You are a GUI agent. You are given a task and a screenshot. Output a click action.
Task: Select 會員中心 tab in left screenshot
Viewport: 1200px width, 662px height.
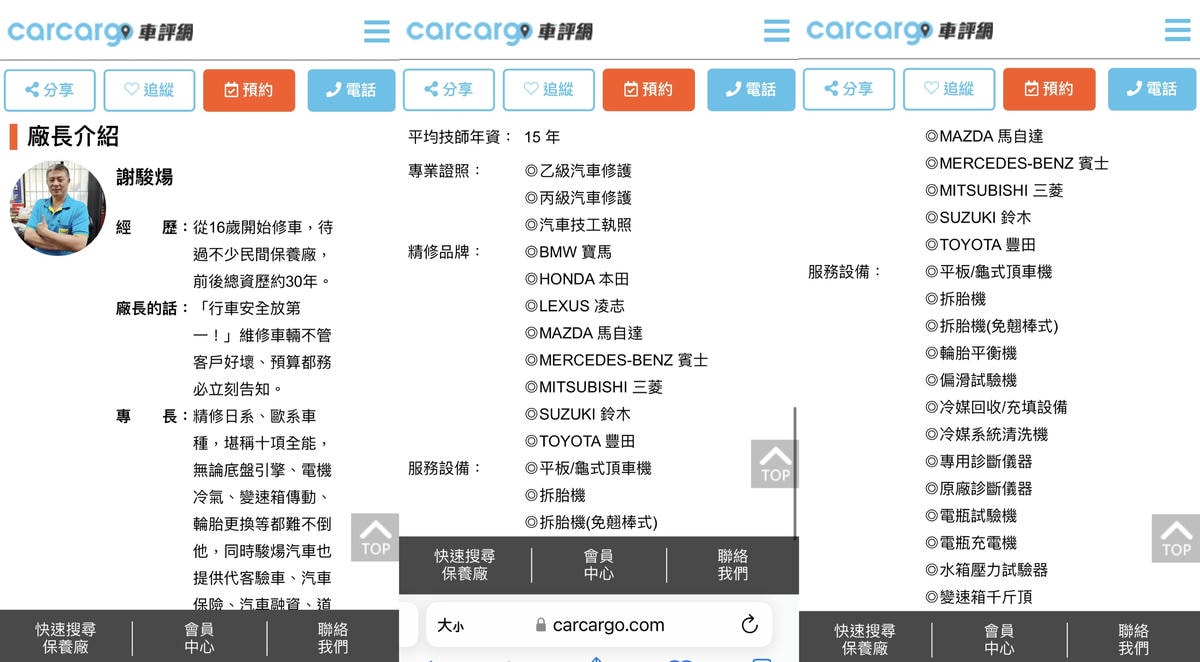(x=199, y=638)
